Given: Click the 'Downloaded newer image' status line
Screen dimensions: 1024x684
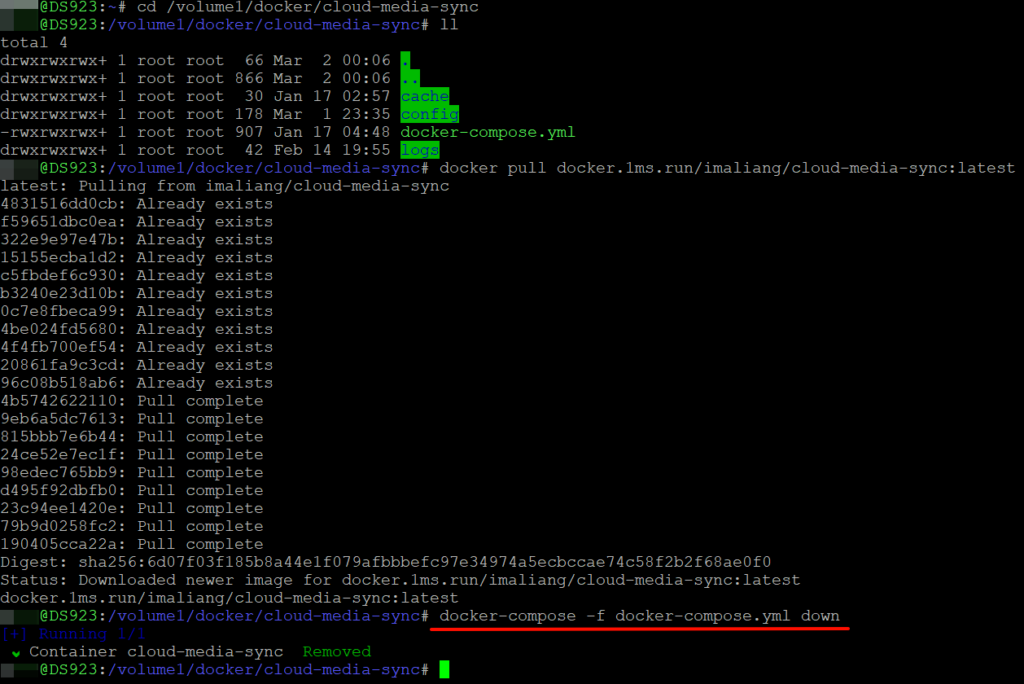Looking at the screenshot, I should (400, 580).
